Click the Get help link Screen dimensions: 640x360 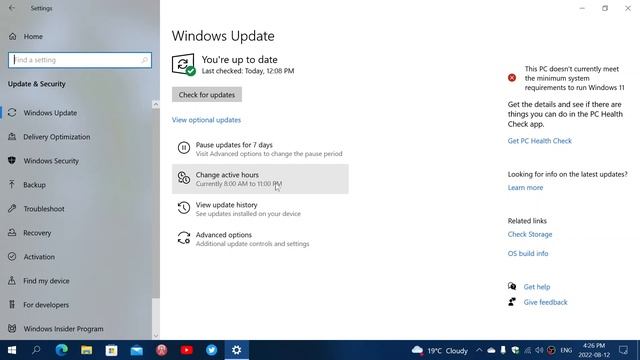pos(537,287)
